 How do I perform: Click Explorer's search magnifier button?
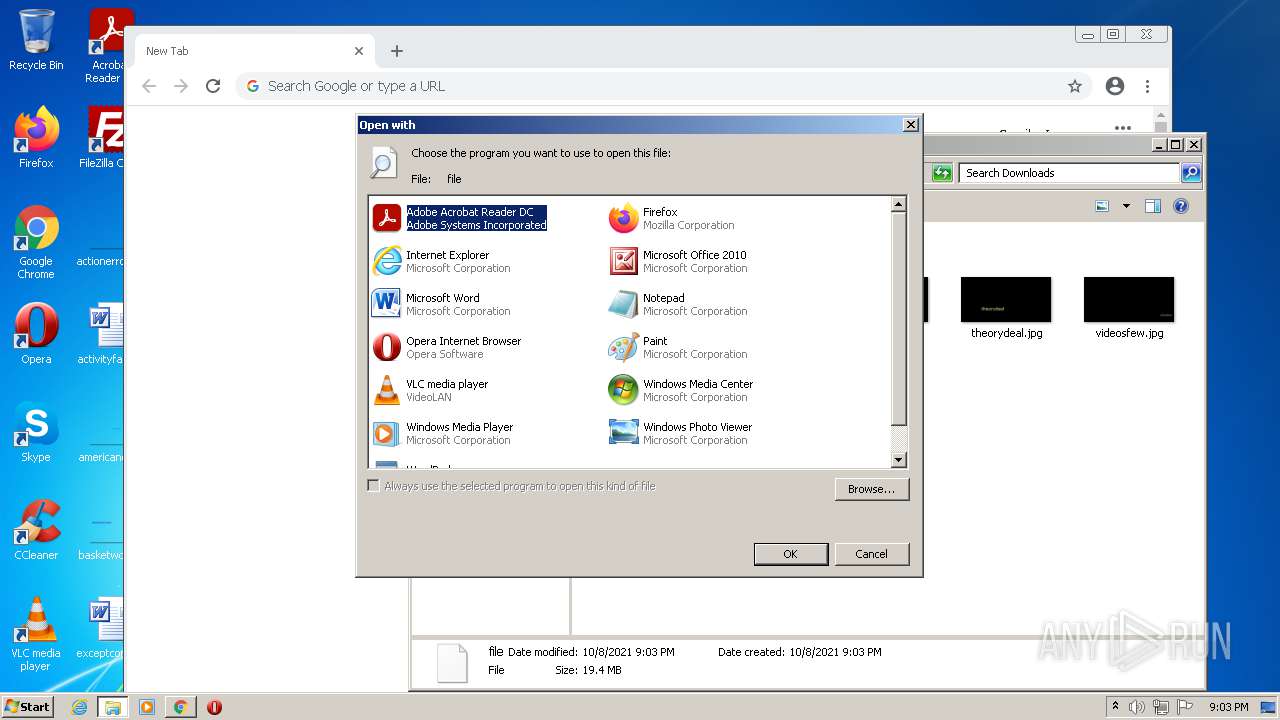1190,173
